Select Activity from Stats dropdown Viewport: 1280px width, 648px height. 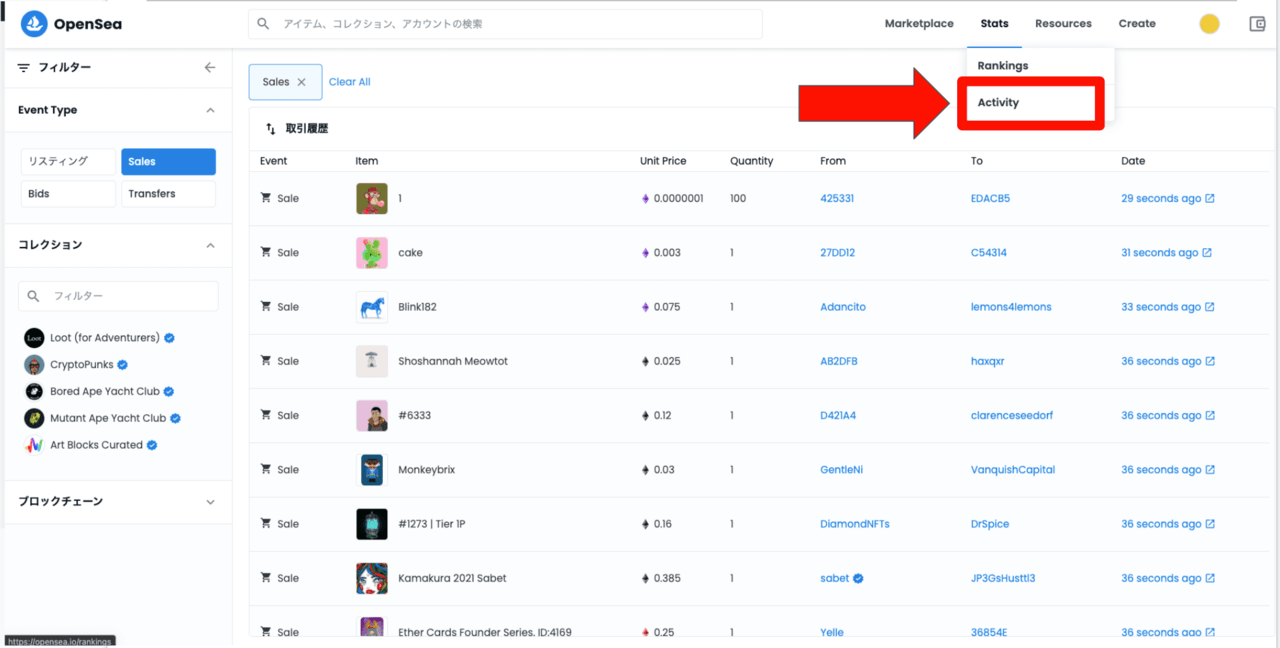pos(998,103)
